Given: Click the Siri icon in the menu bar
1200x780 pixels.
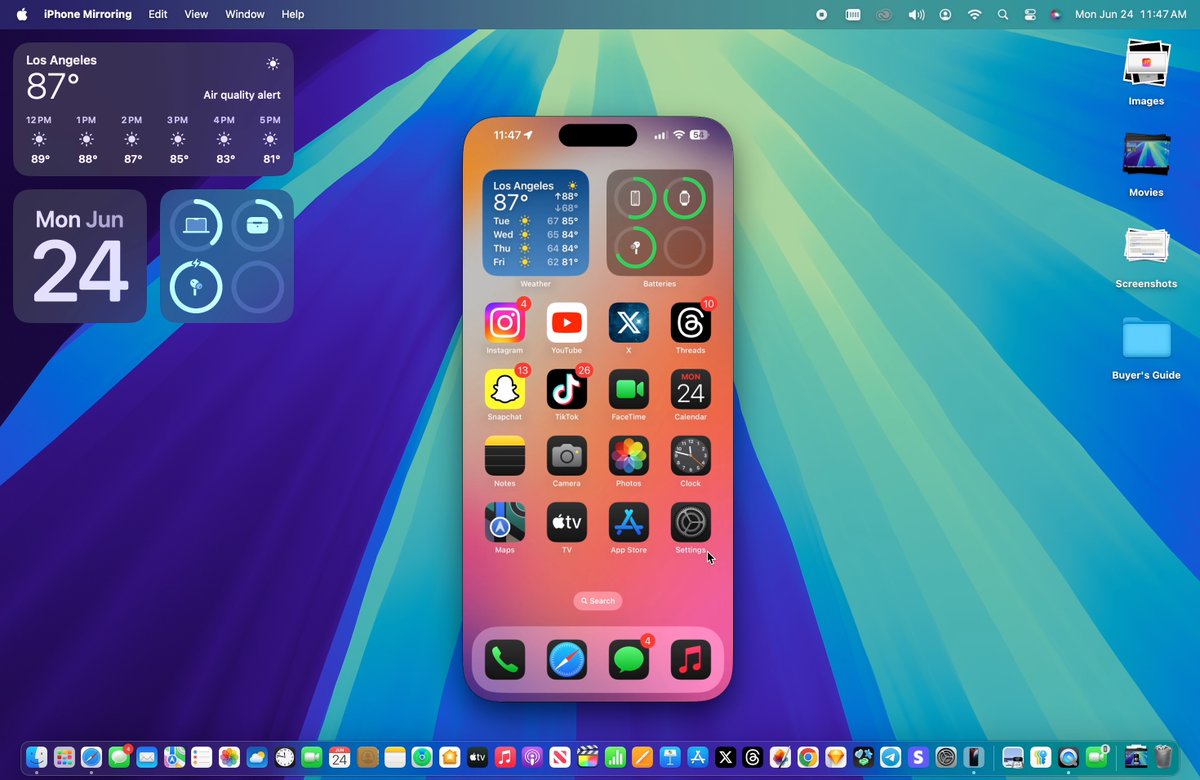Looking at the screenshot, I should pos(1056,14).
